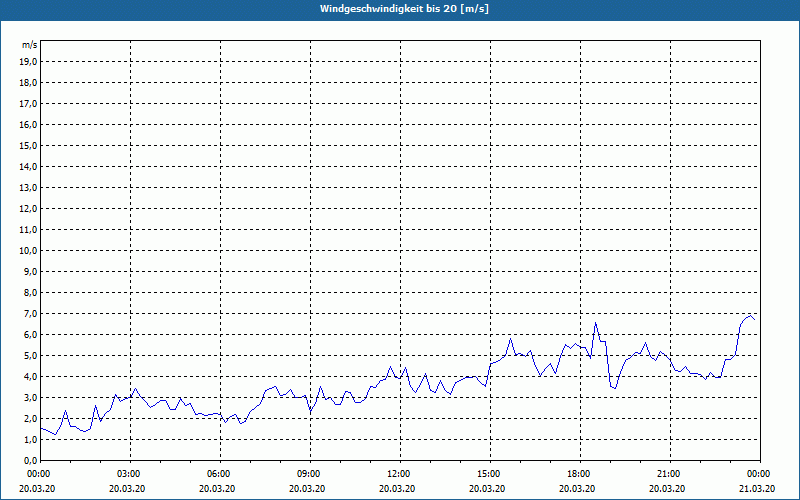Select the 15:00 time label
This screenshot has width=800, height=500.
pyautogui.click(x=488, y=474)
